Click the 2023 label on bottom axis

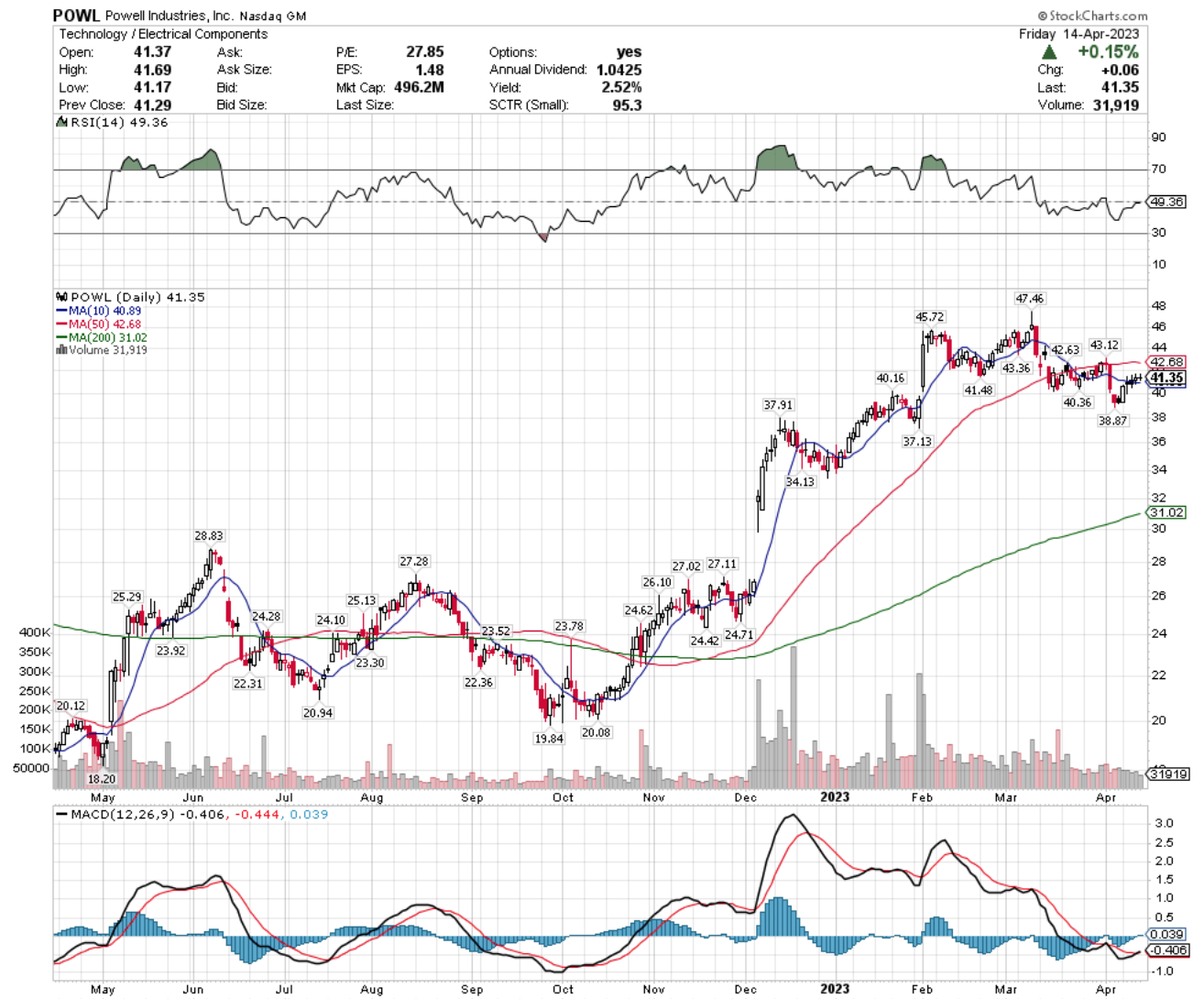834,989
